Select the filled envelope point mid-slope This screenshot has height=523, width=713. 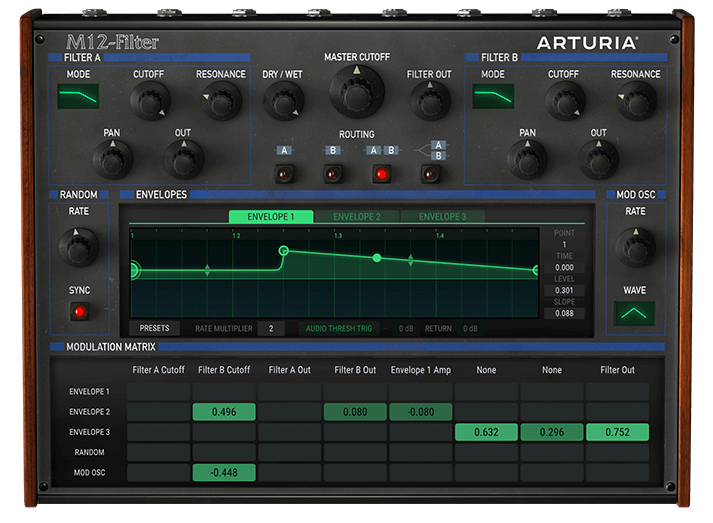pos(377,258)
